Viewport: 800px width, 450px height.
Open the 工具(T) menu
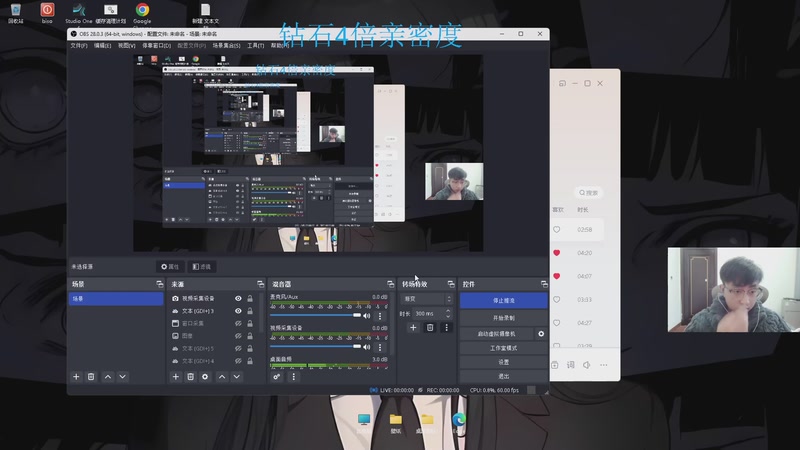click(256, 45)
